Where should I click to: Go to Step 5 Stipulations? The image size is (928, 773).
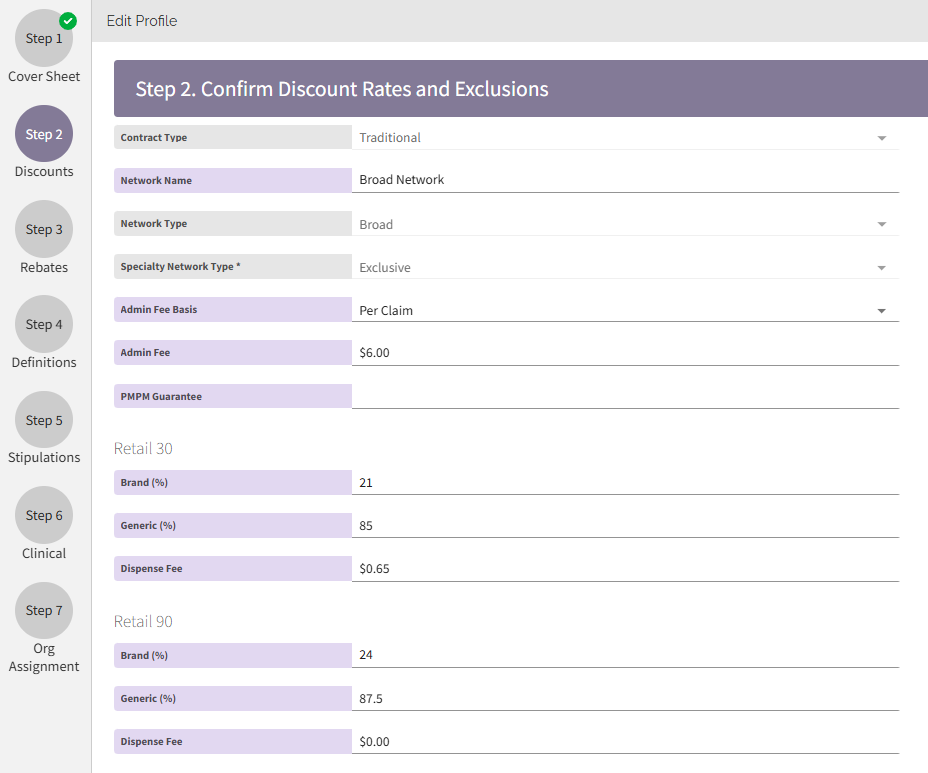[x=43, y=419]
